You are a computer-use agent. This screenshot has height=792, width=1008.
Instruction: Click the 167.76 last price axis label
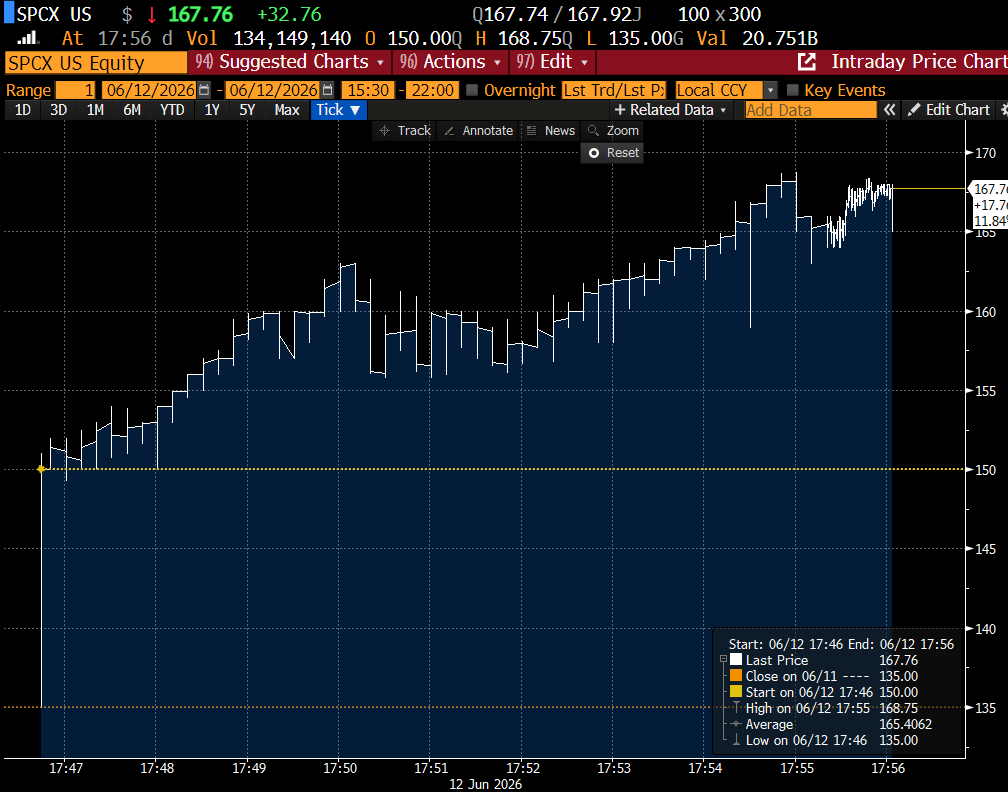[x=991, y=189]
